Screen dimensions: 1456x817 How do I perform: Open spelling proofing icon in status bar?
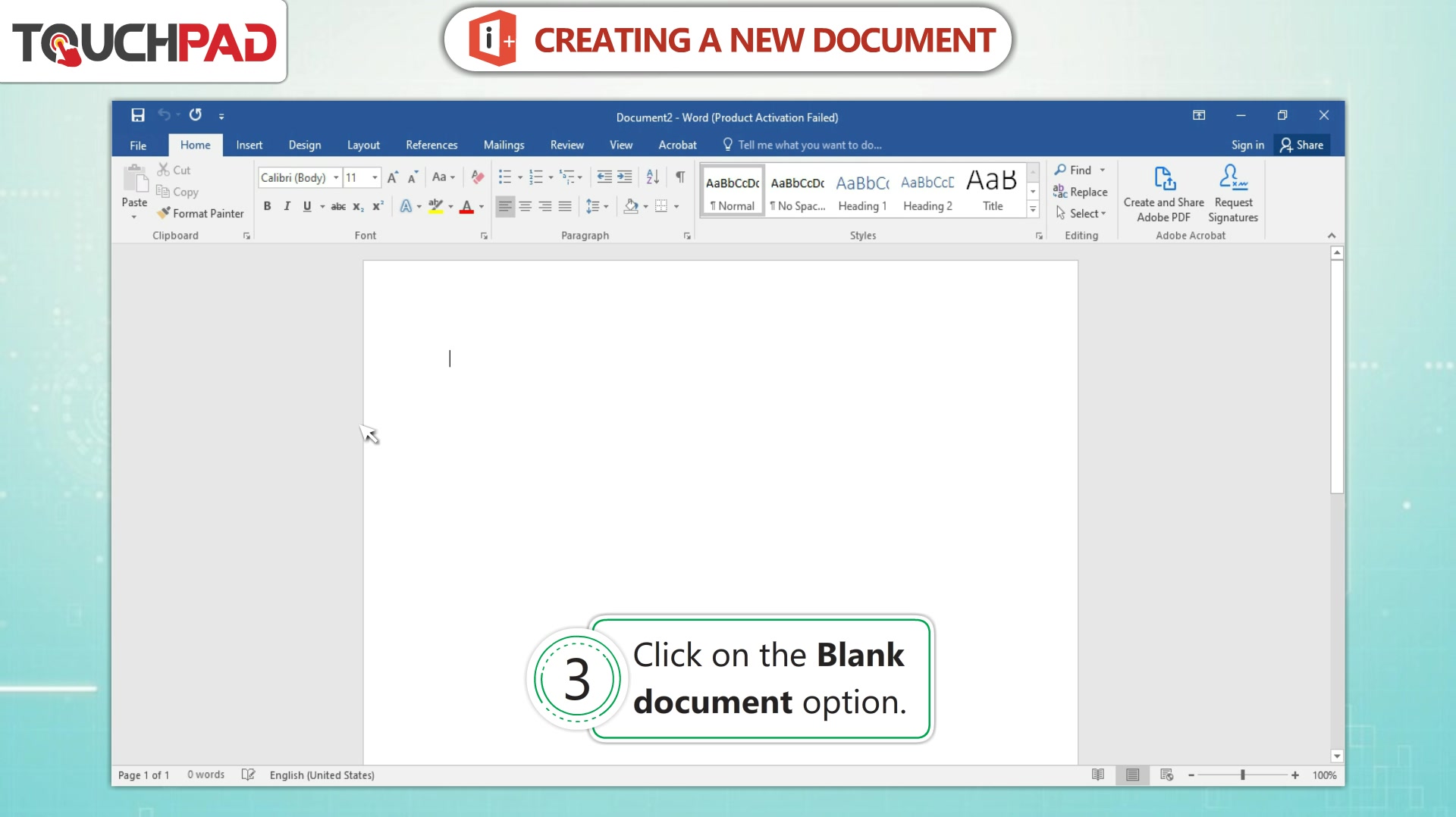click(x=248, y=775)
